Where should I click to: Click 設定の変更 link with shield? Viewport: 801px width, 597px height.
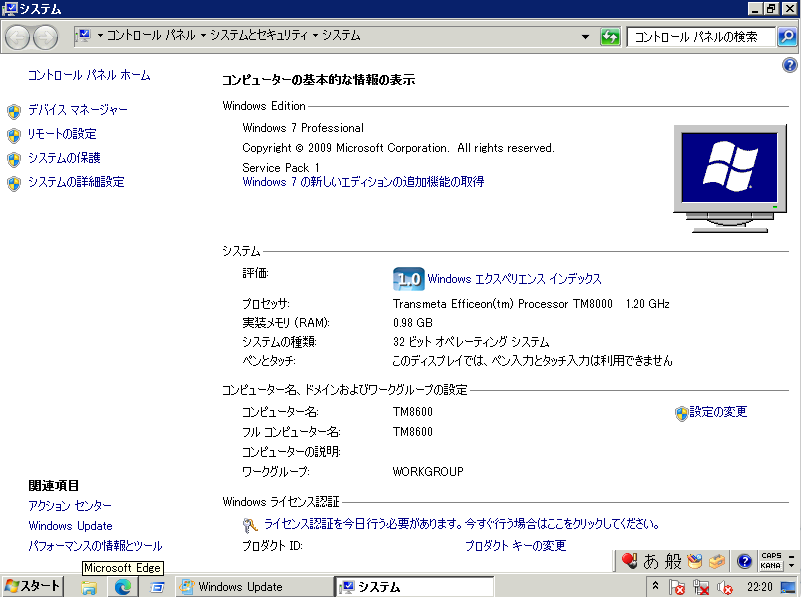pos(718,412)
